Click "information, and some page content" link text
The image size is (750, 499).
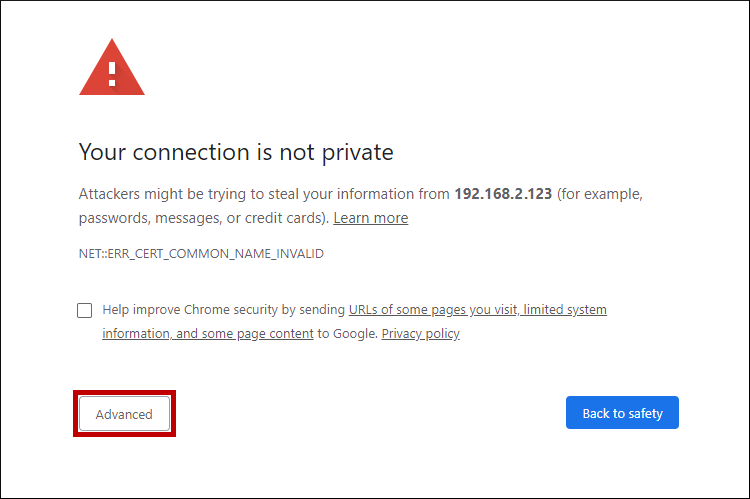tap(208, 334)
